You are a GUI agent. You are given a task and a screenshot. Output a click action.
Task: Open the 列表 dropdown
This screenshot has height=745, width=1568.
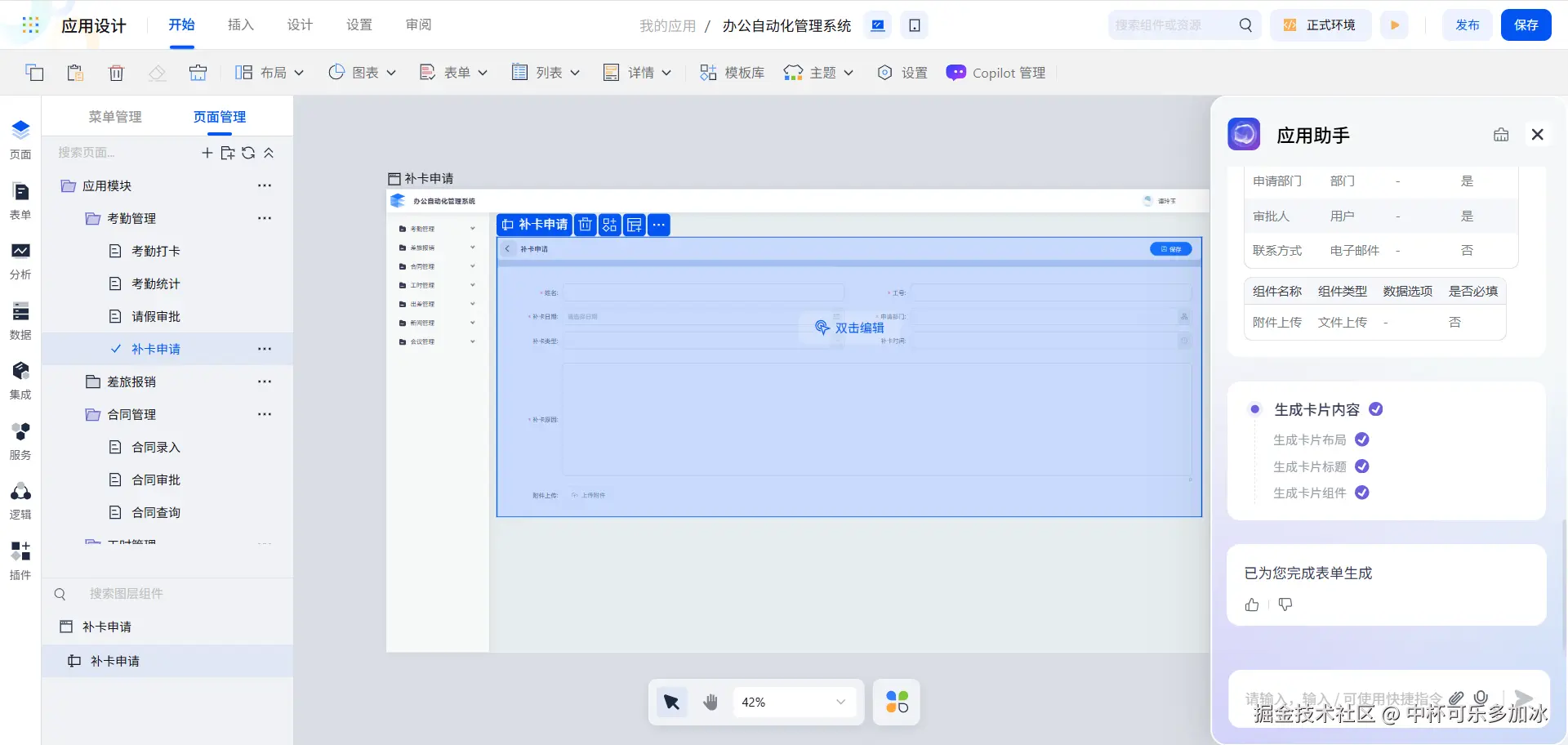click(546, 73)
